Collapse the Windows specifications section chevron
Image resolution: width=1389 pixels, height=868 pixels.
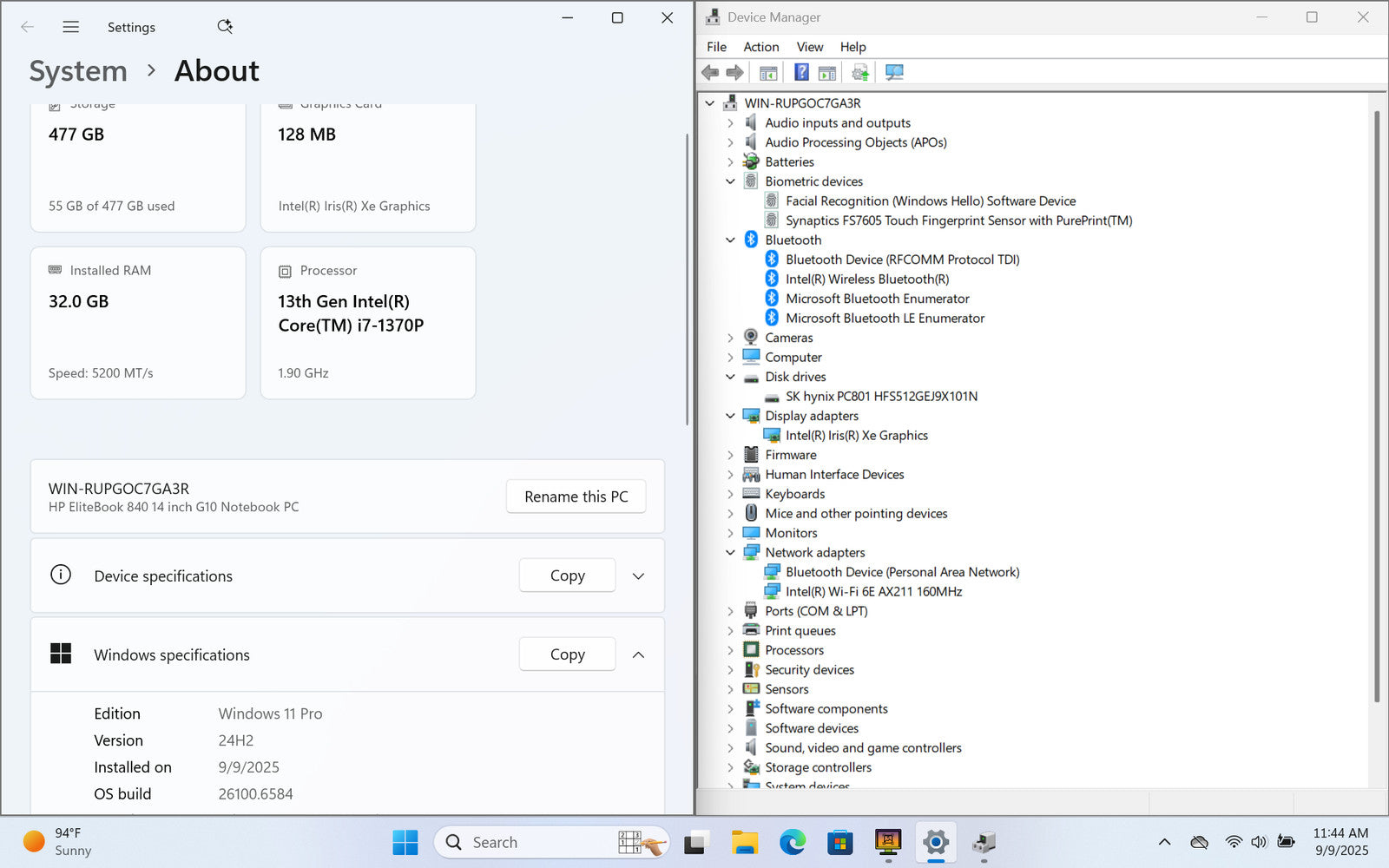(x=638, y=655)
